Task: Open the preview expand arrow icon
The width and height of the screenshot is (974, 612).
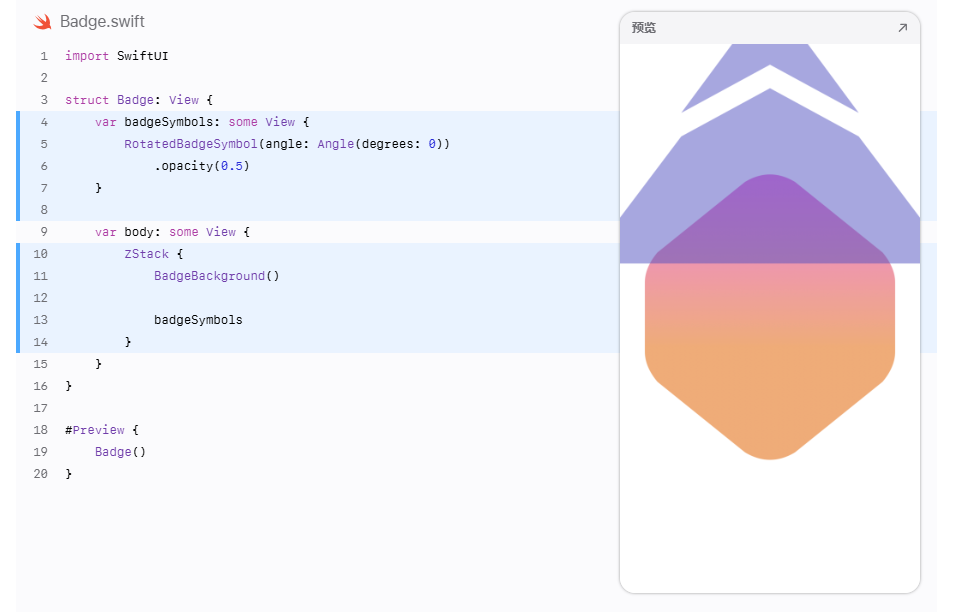Action: tap(903, 28)
